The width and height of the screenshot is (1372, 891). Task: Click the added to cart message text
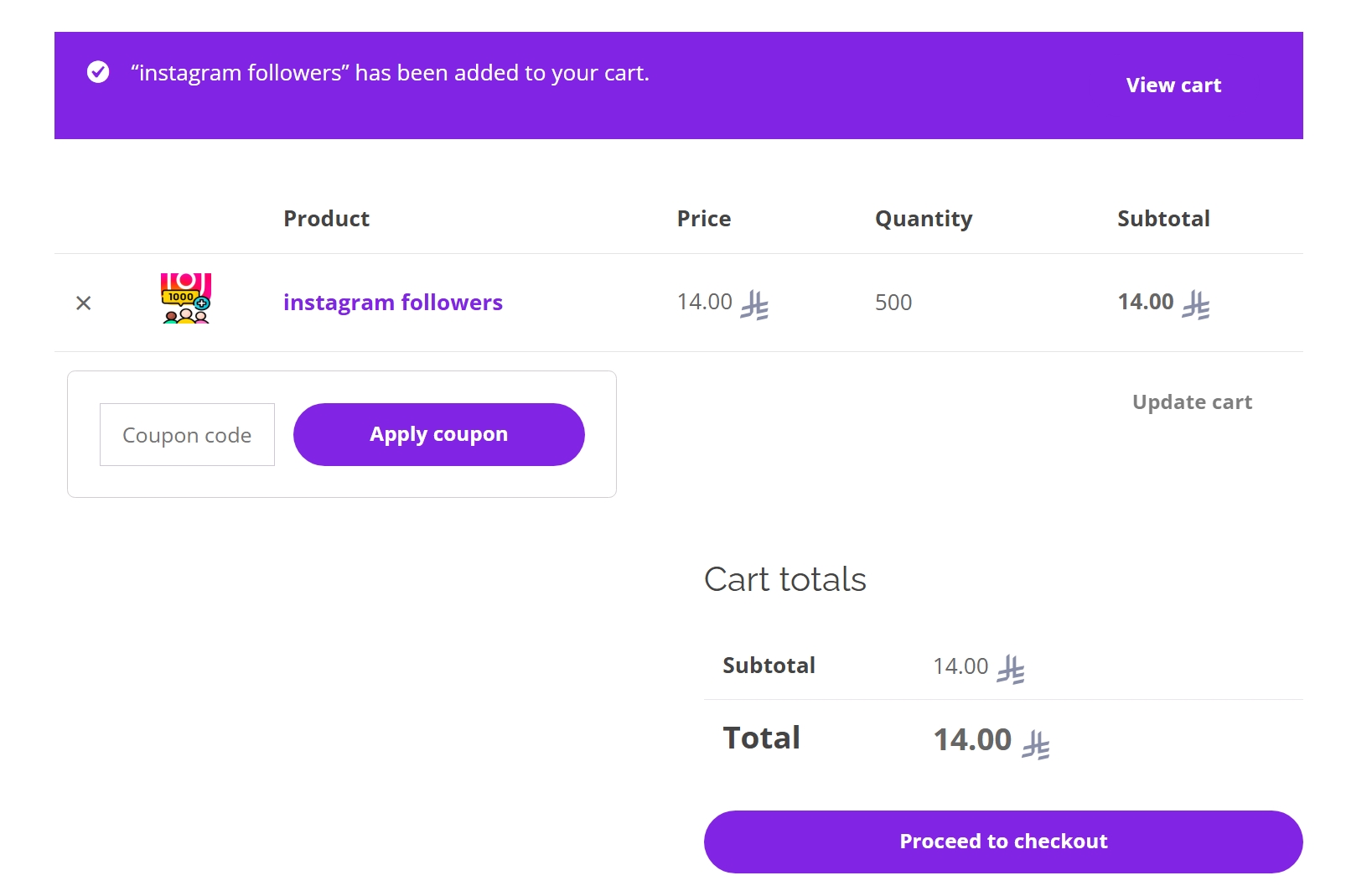point(390,73)
